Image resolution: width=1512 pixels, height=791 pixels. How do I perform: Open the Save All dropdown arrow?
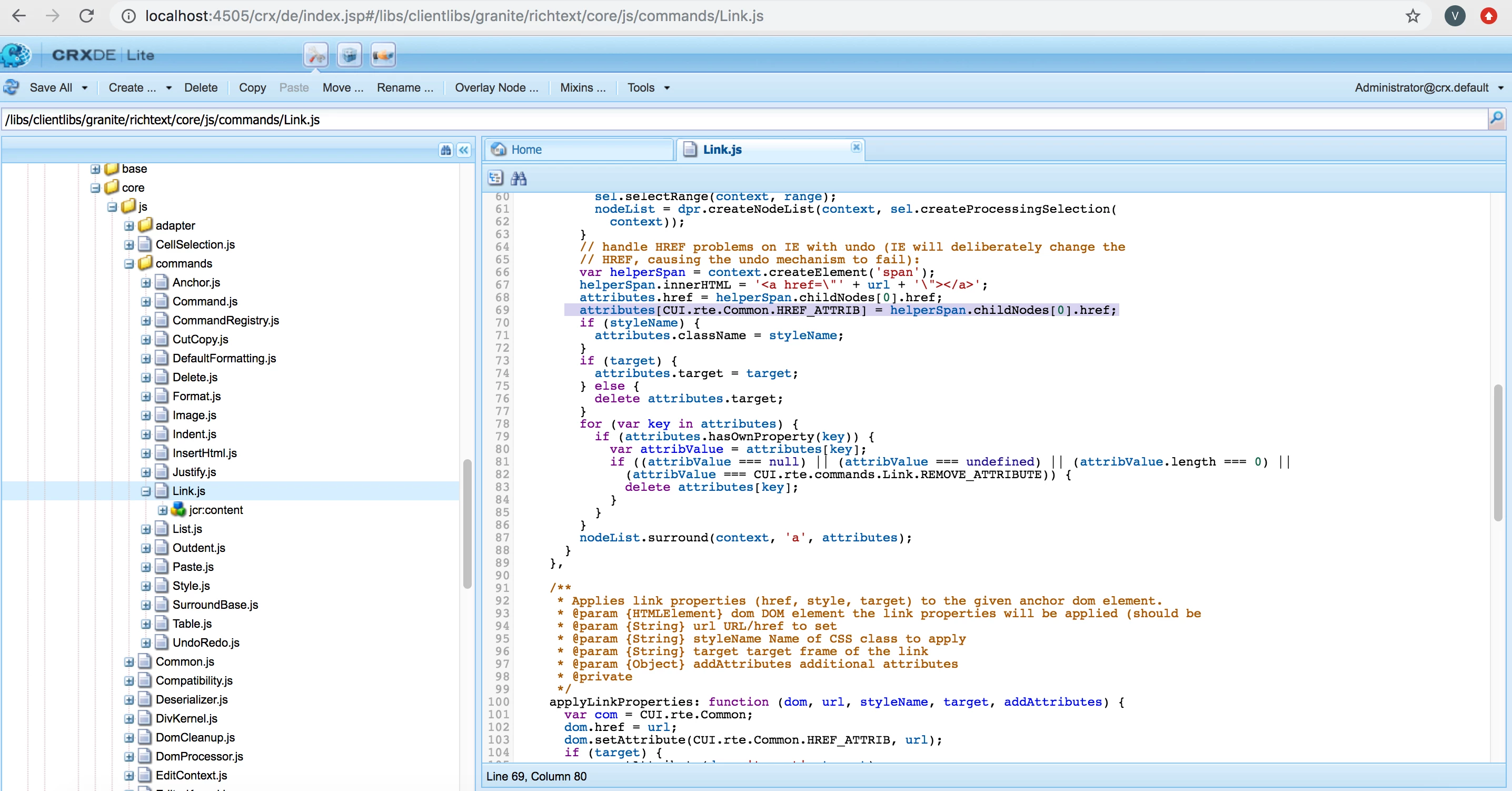pos(85,87)
